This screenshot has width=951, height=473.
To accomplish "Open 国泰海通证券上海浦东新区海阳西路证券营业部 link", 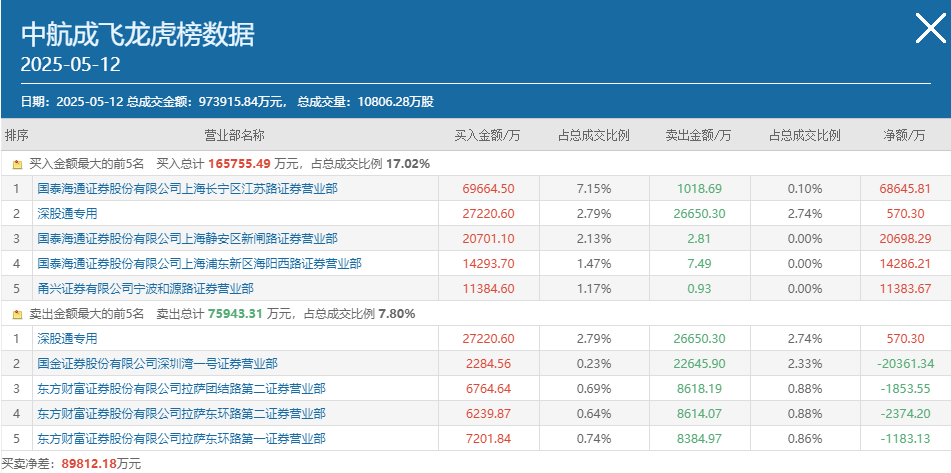I will 200,263.
